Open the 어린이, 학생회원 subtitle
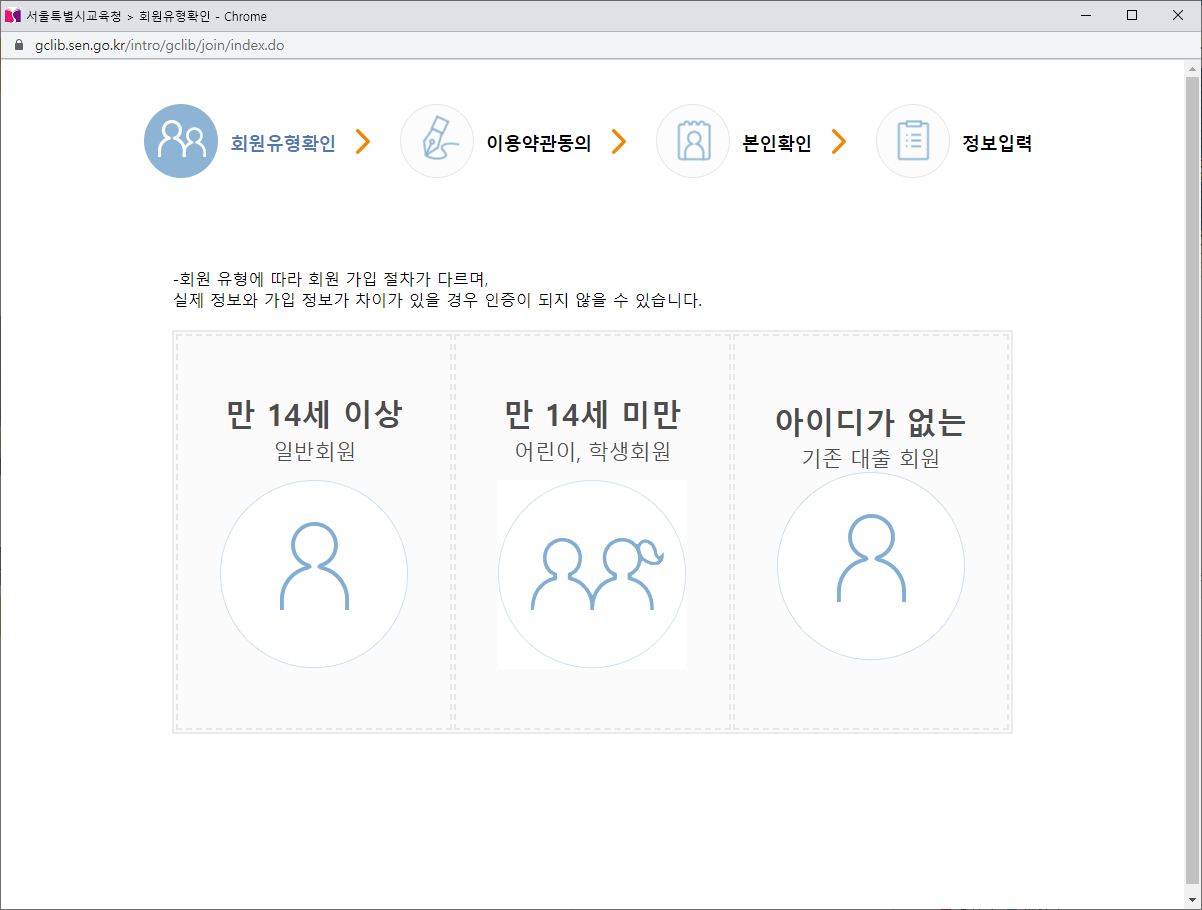 (x=592, y=452)
